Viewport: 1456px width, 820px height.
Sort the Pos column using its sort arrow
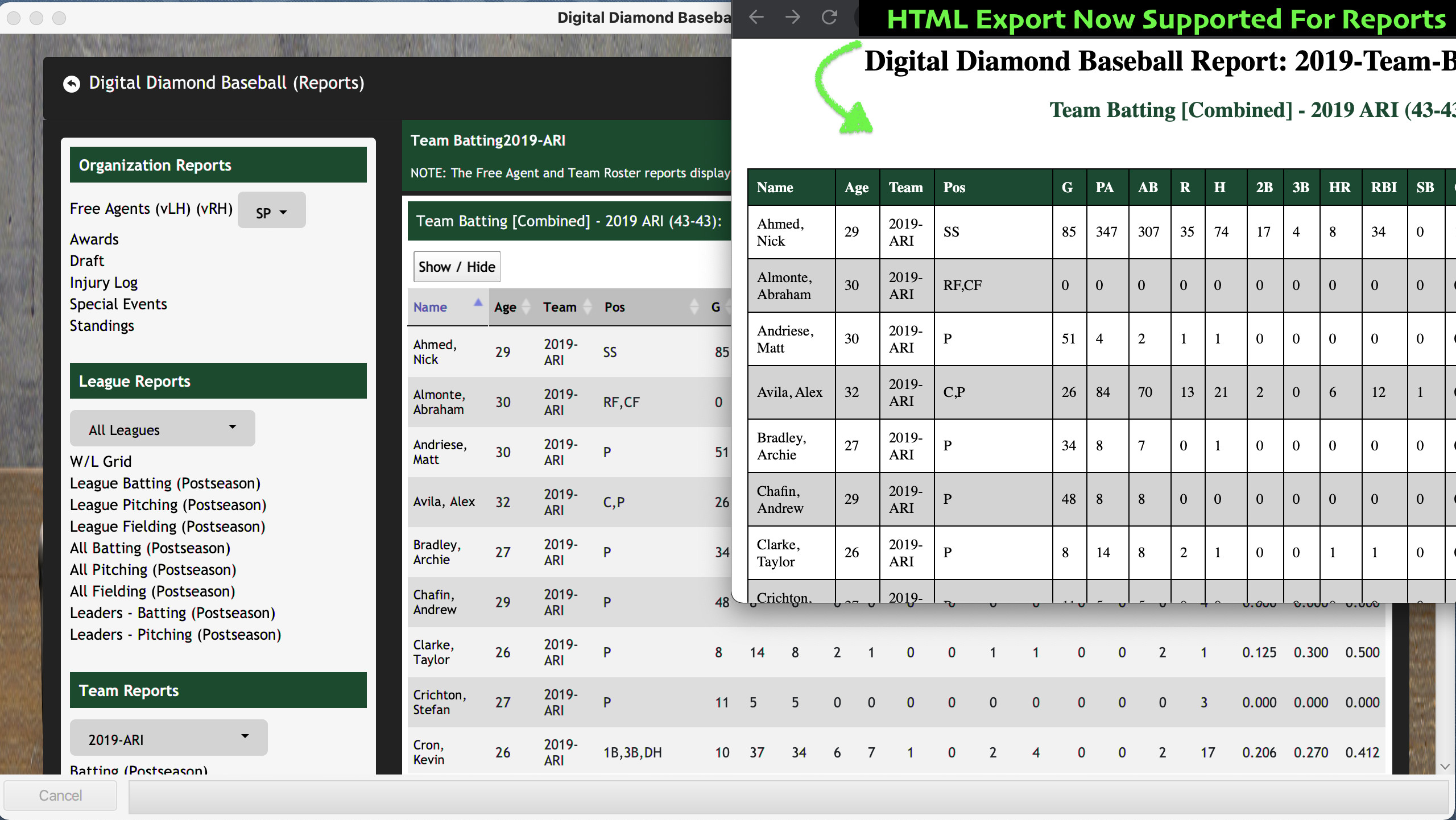click(x=694, y=307)
